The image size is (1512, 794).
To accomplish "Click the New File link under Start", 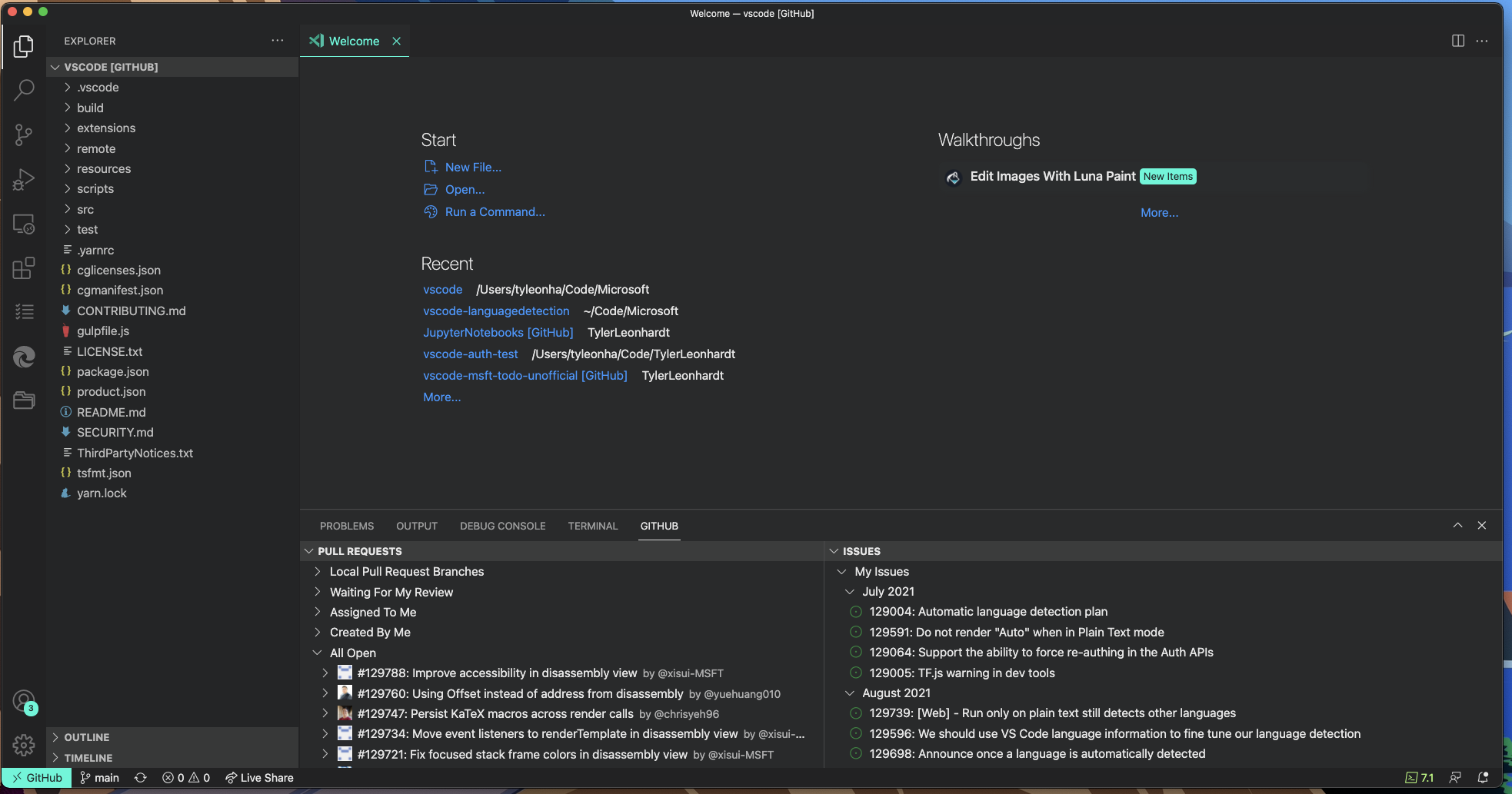I will (473, 167).
